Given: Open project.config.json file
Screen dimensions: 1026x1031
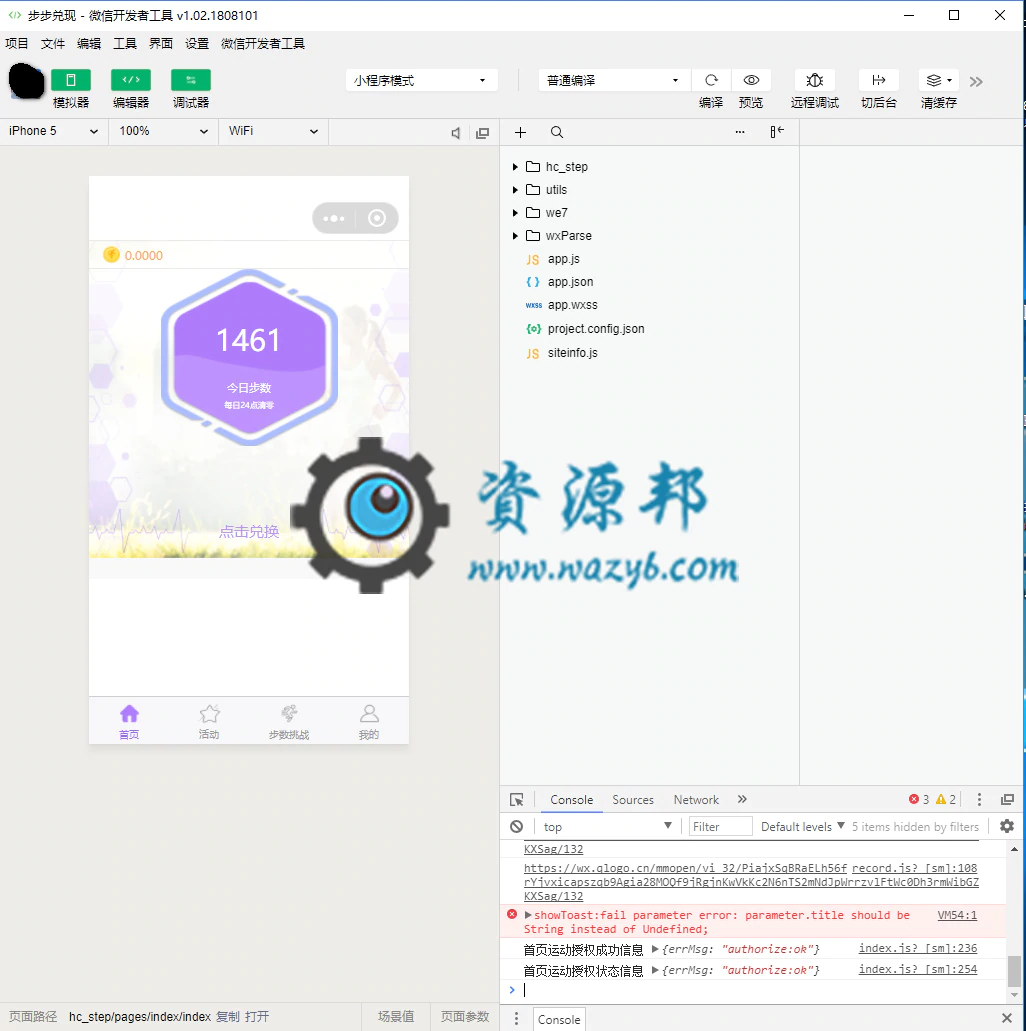Looking at the screenshot, I should click(595, 329).
